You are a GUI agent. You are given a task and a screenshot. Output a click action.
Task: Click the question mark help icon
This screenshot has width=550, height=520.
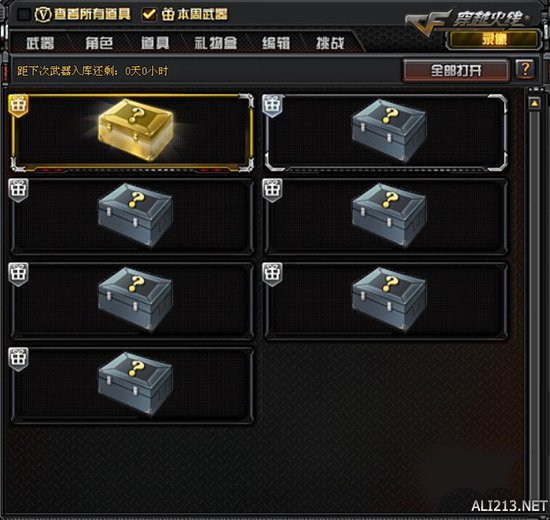tap(525, 69)
